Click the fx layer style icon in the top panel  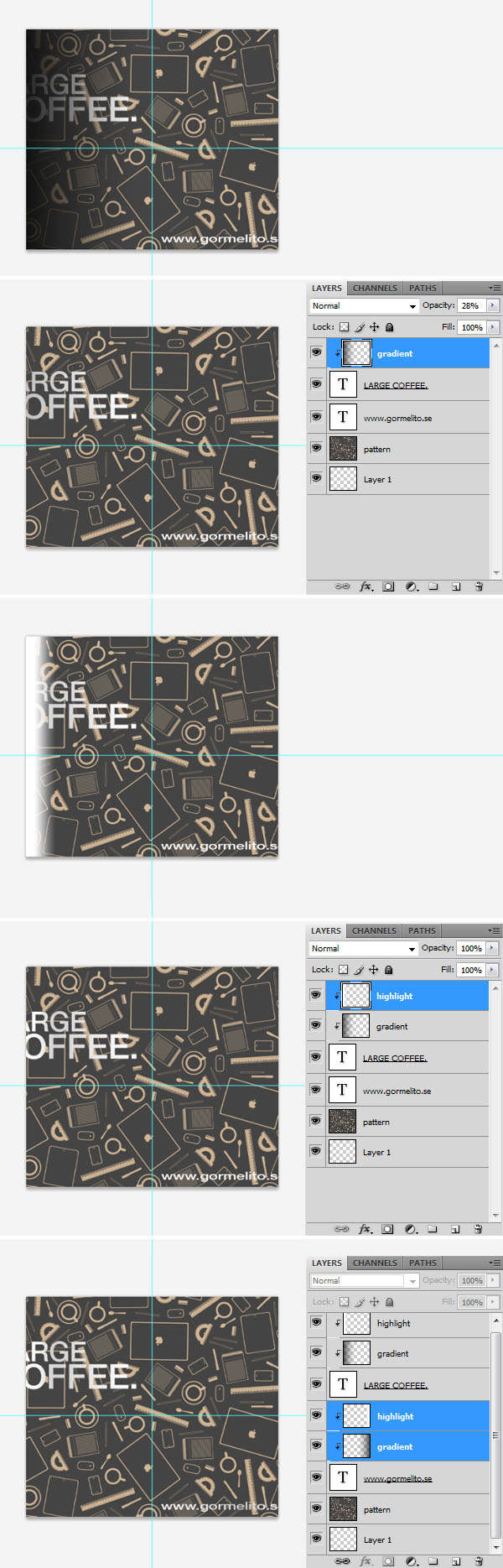tap(366, 586)
